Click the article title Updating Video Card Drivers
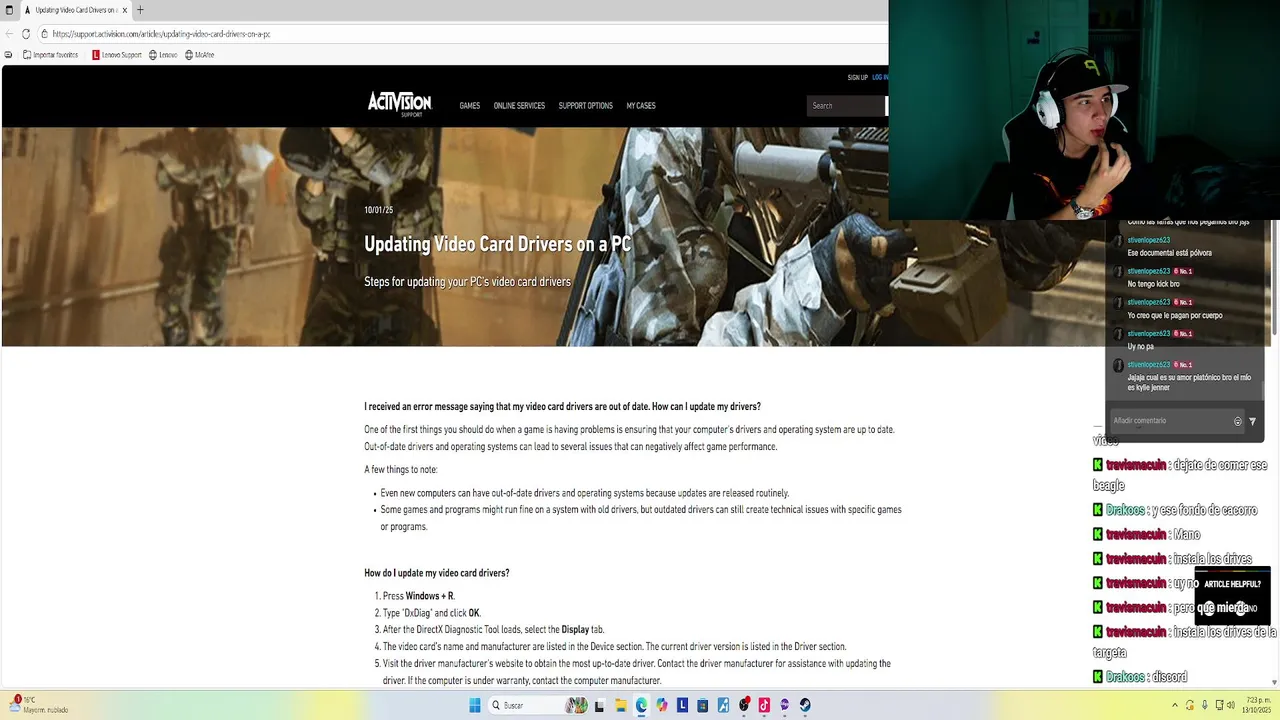1280x720 pixels. coord(497,244)
